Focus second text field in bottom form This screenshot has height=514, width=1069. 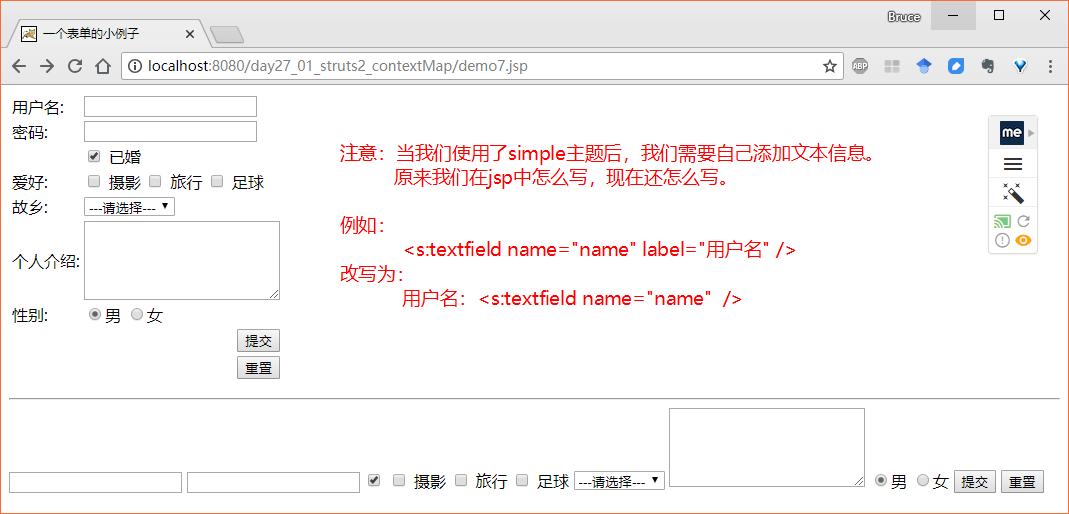tap(273, 482)
